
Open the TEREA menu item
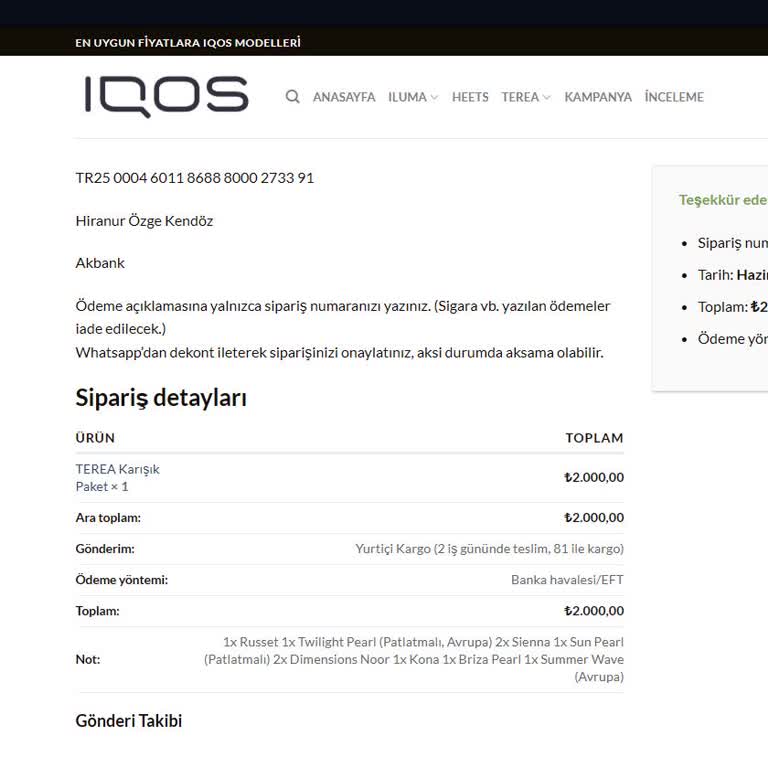[x=520, y=97]
